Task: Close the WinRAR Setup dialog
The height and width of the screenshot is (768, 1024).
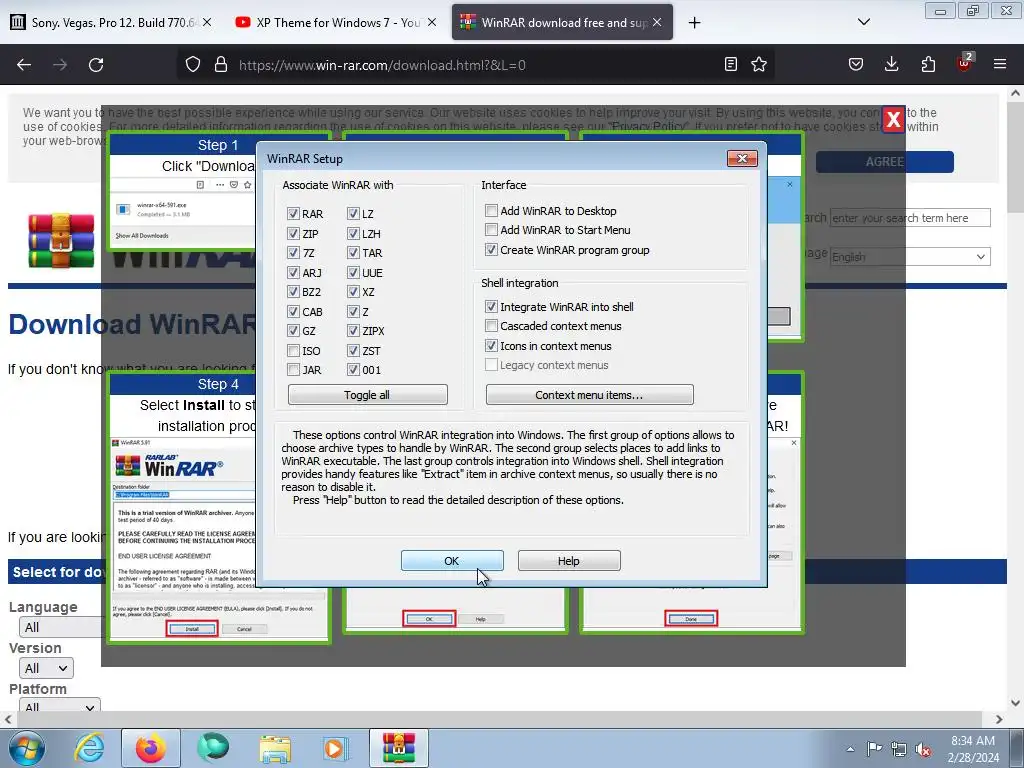Action: click(742, 158)
